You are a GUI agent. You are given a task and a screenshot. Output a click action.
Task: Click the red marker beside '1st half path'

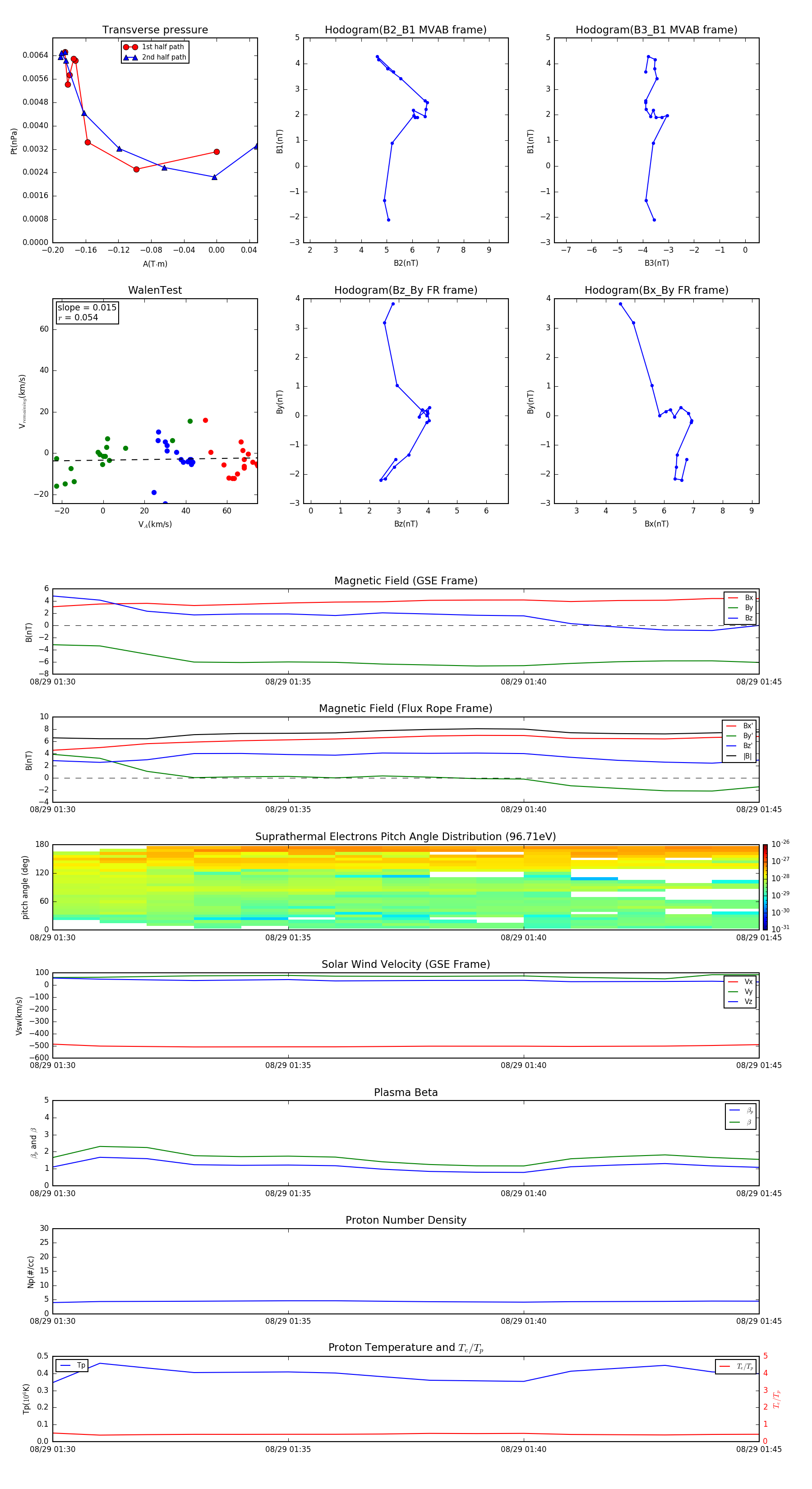click(x=130, y=47)
